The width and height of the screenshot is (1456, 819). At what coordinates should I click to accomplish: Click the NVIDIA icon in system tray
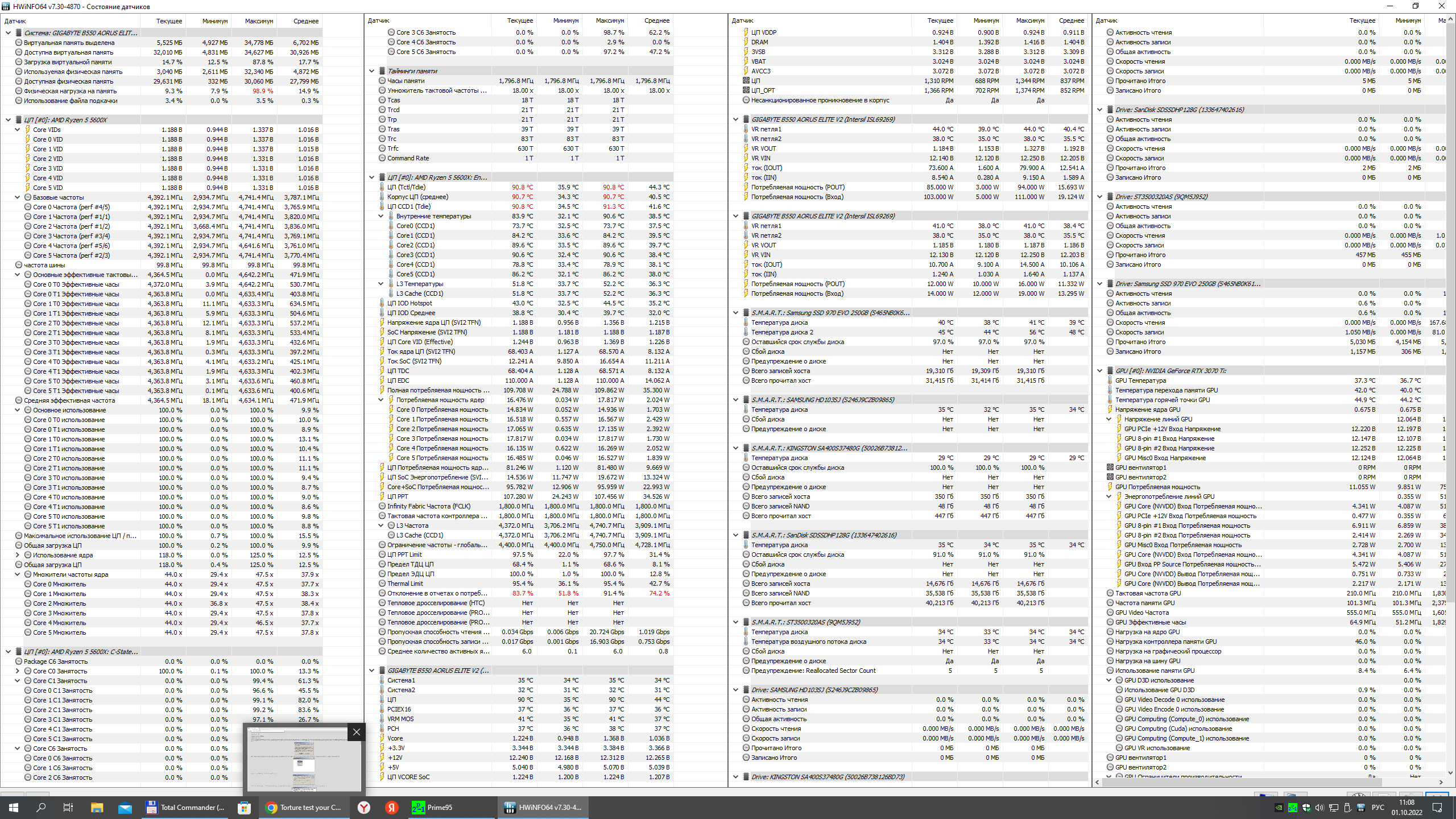pyautogui.click(x=1279, y=808)
